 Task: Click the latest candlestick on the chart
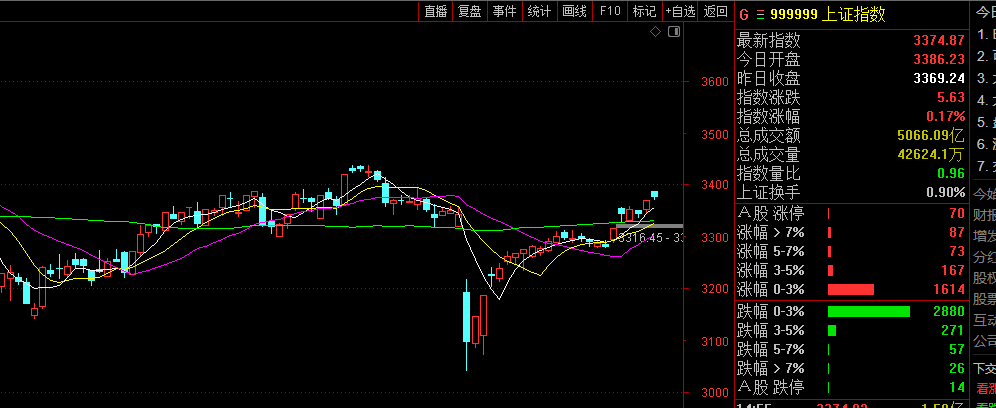pyautogui.click(x=654, y=194)
